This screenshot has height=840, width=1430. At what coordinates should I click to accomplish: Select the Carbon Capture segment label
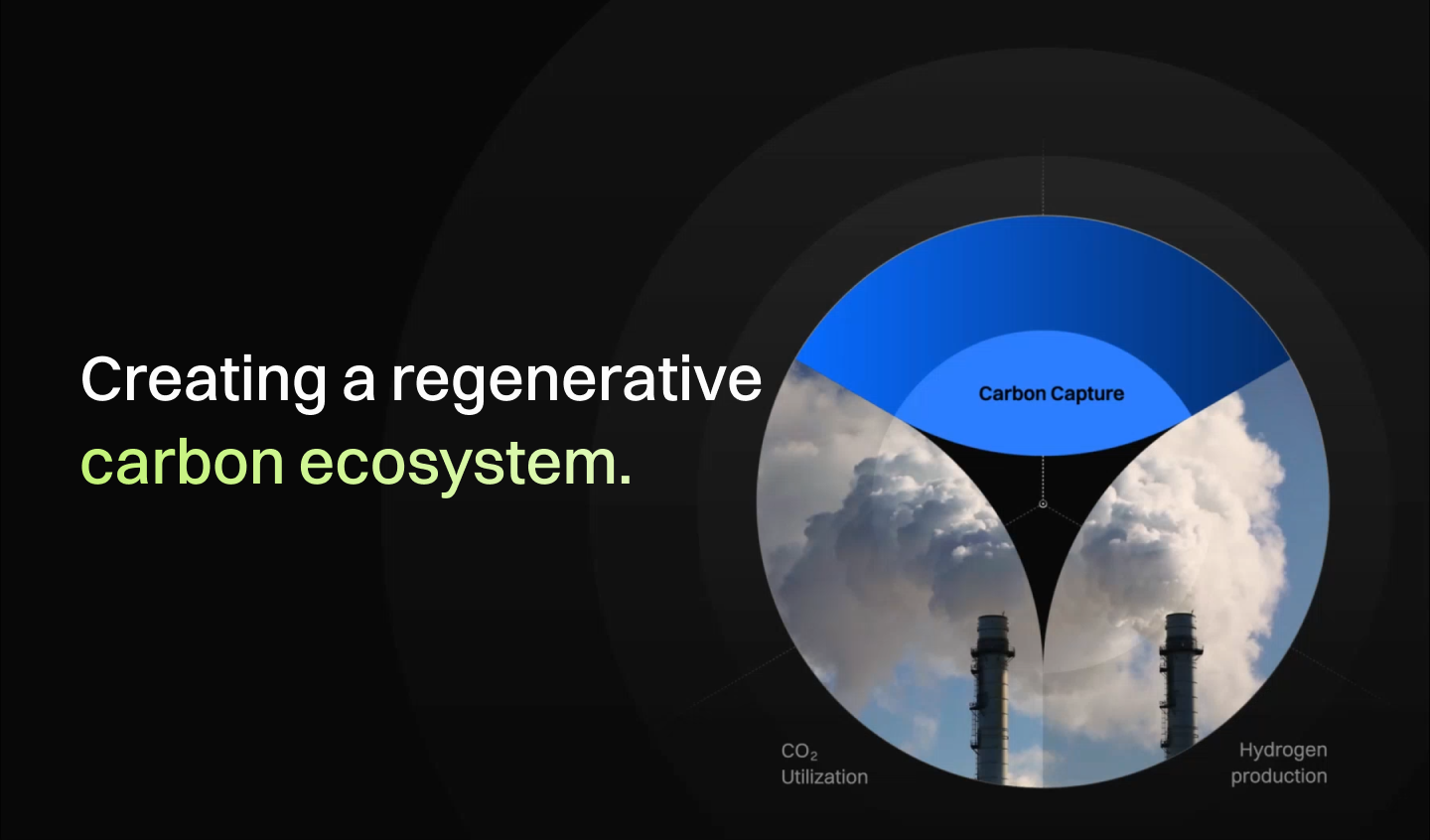click(1051, 394)
